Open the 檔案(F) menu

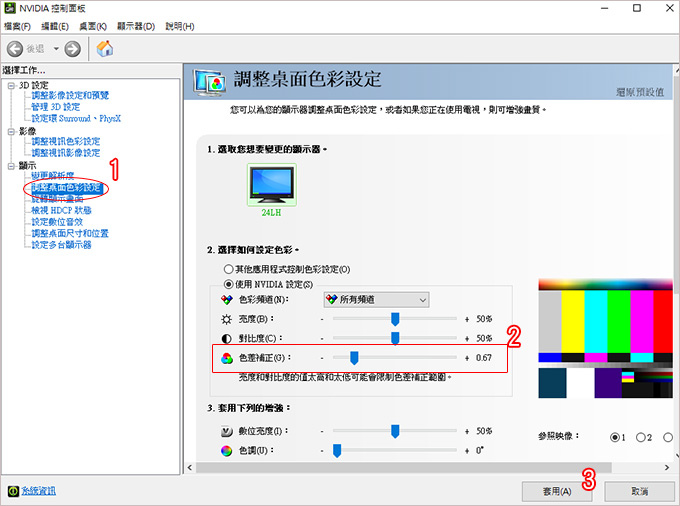point(17,26)
